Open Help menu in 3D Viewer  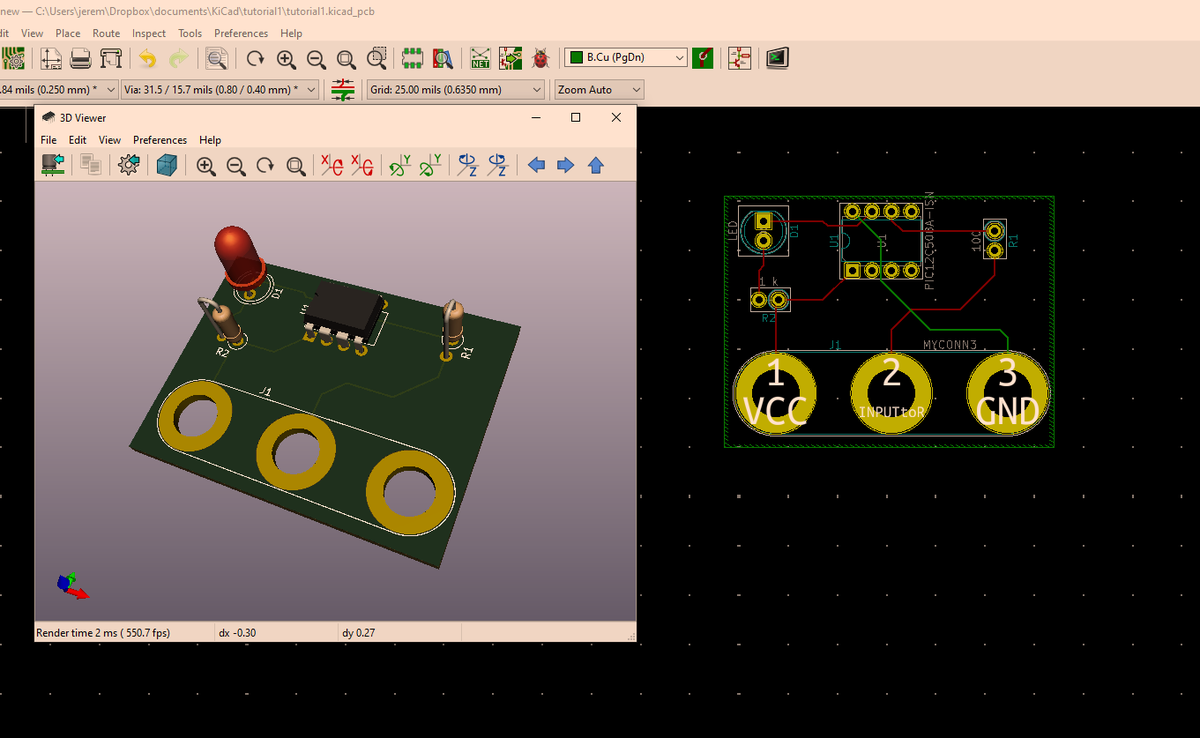pos(210,140)
